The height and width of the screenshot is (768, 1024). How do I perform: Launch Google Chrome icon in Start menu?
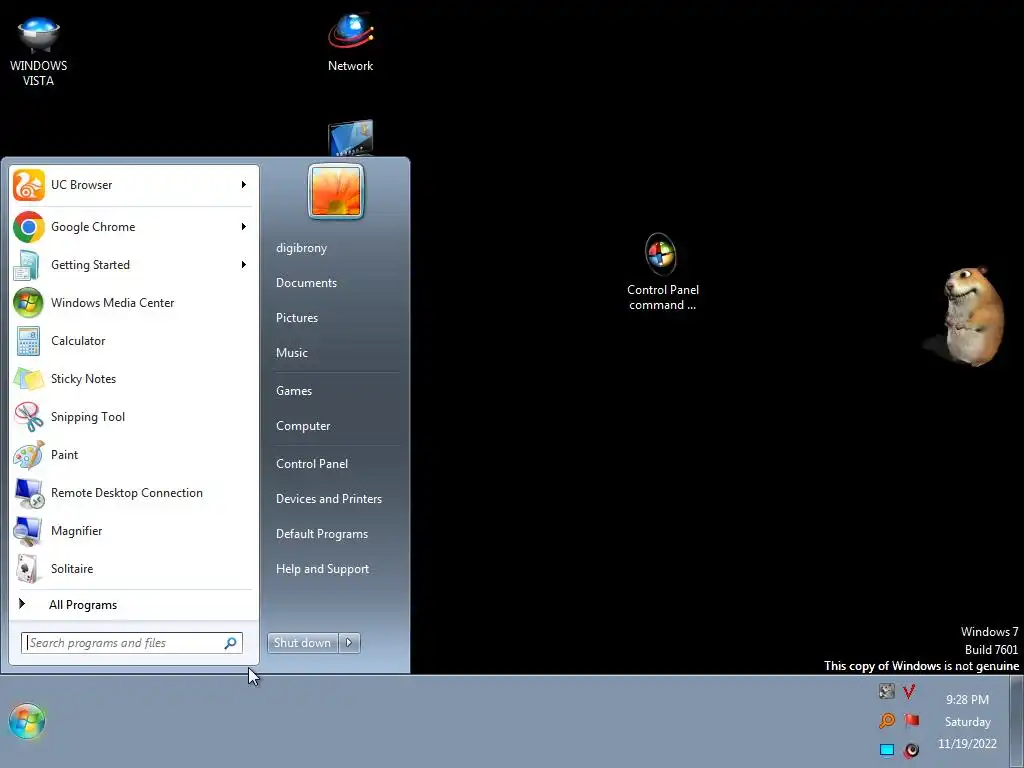[x=29, y=227]
